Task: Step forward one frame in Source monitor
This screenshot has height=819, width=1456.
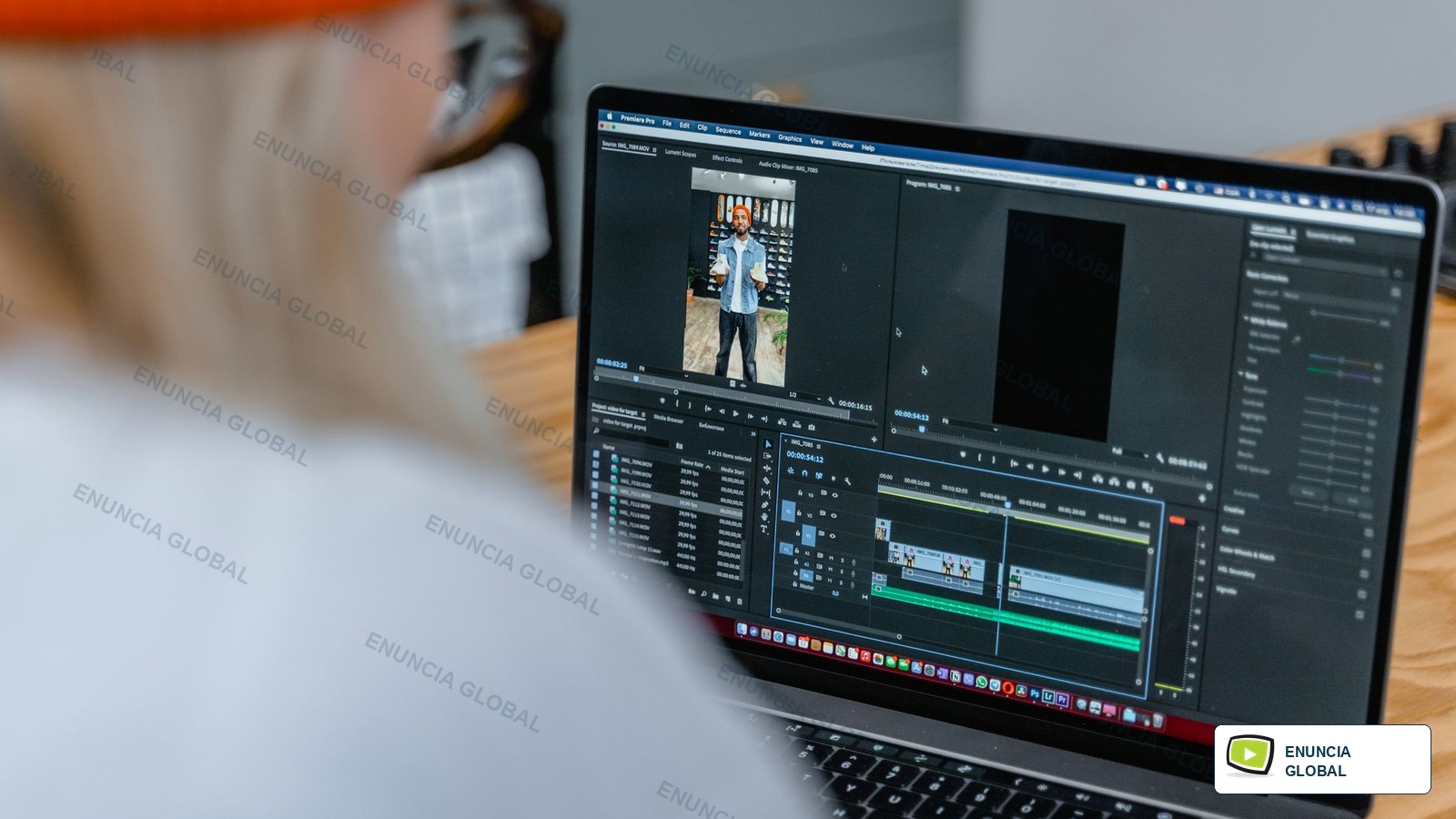Action: [750, 416]
